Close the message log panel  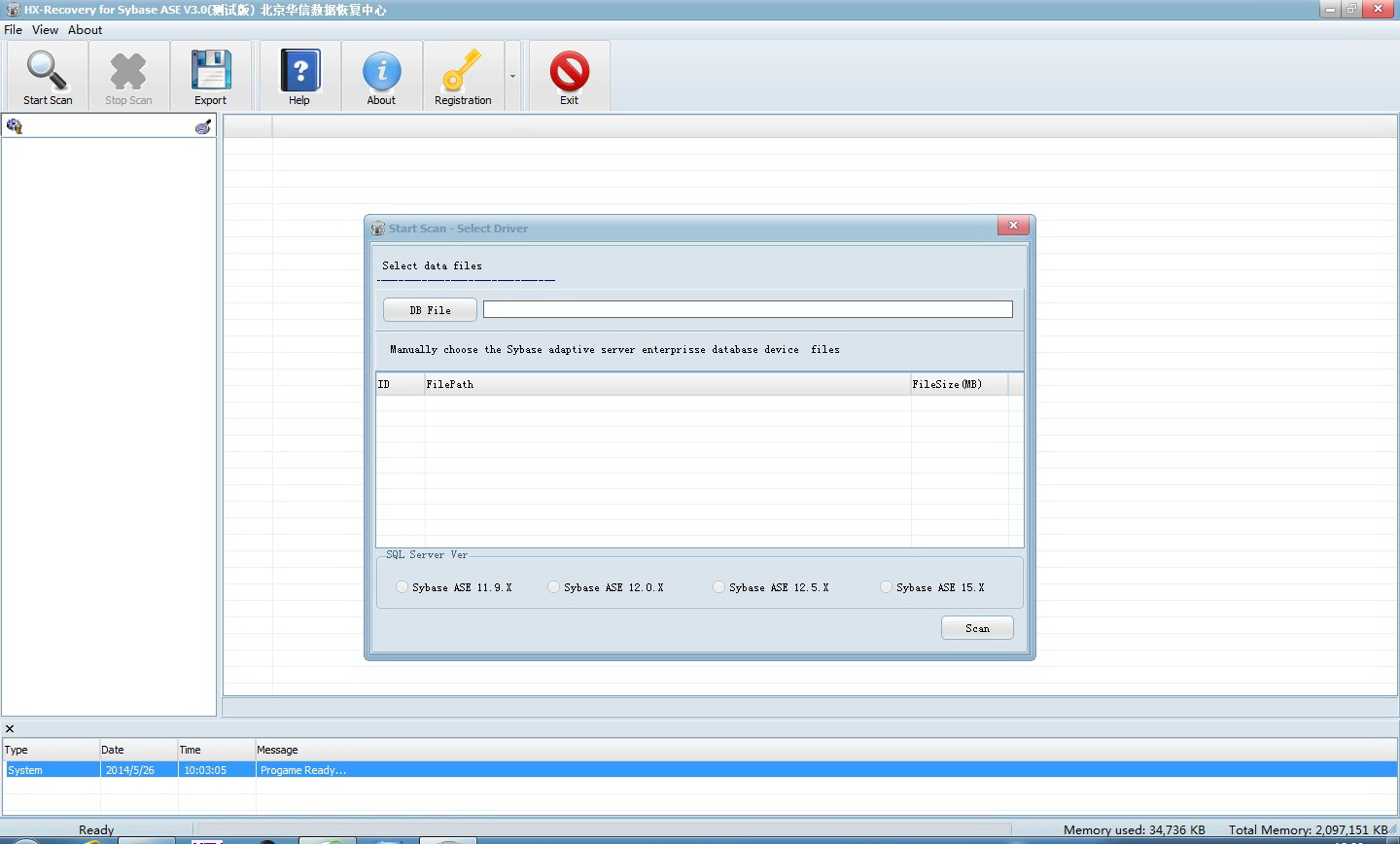click(x=10, y=728)
